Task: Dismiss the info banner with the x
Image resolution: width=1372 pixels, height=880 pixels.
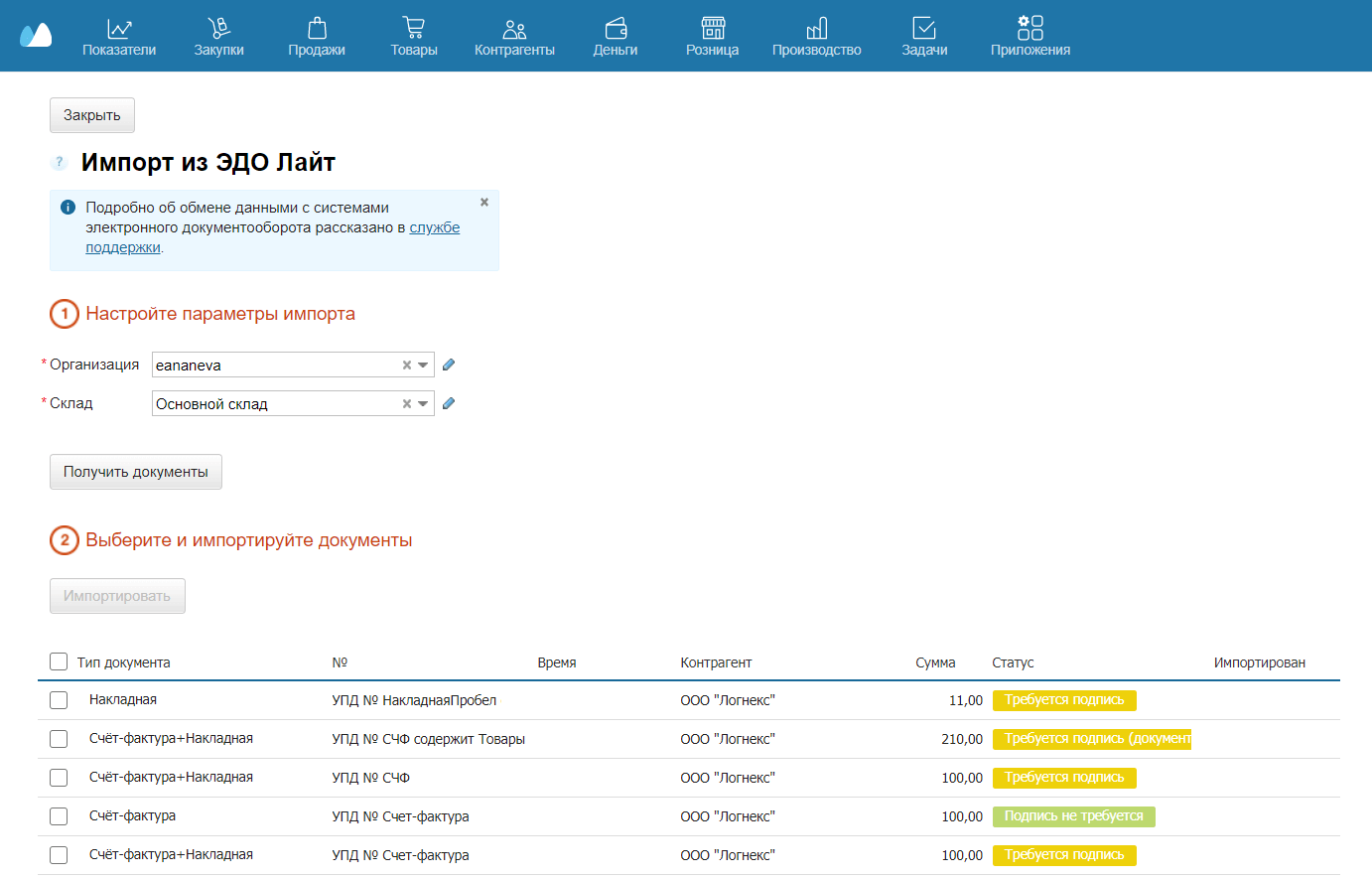Action: point(484,202)
